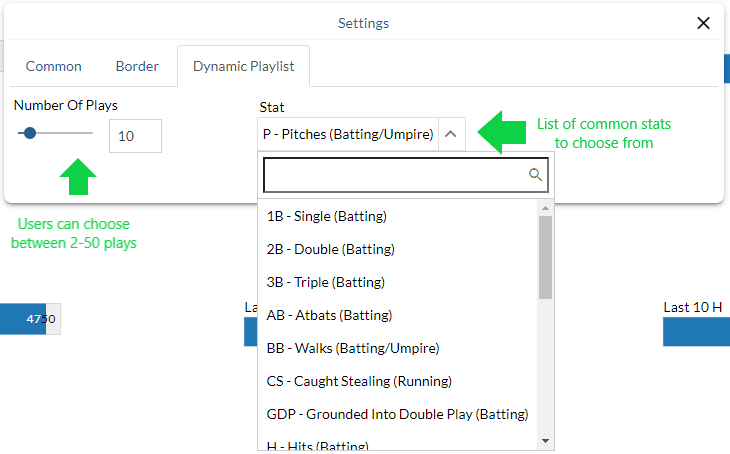Viewport: 730px width, 454px height.
Task: Click the magnifier search icon
Action: [536, 175]
